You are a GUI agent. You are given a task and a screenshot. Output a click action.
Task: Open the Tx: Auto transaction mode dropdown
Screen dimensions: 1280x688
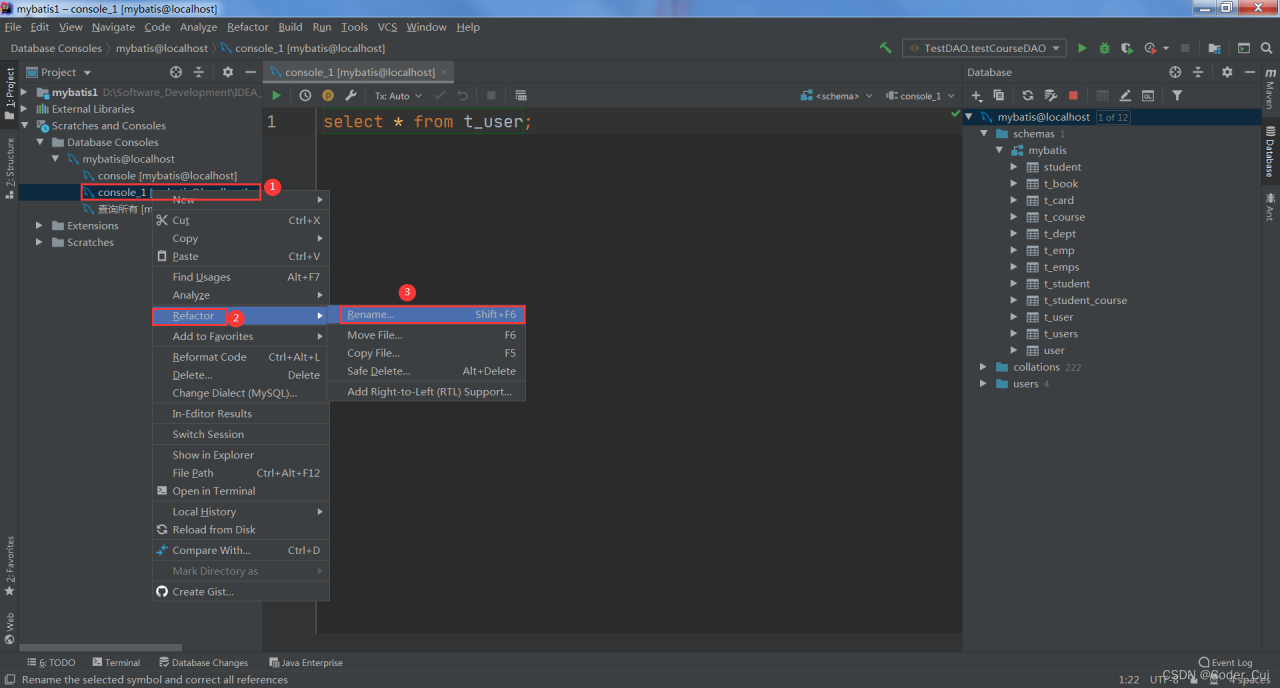(x=398, y=96)
